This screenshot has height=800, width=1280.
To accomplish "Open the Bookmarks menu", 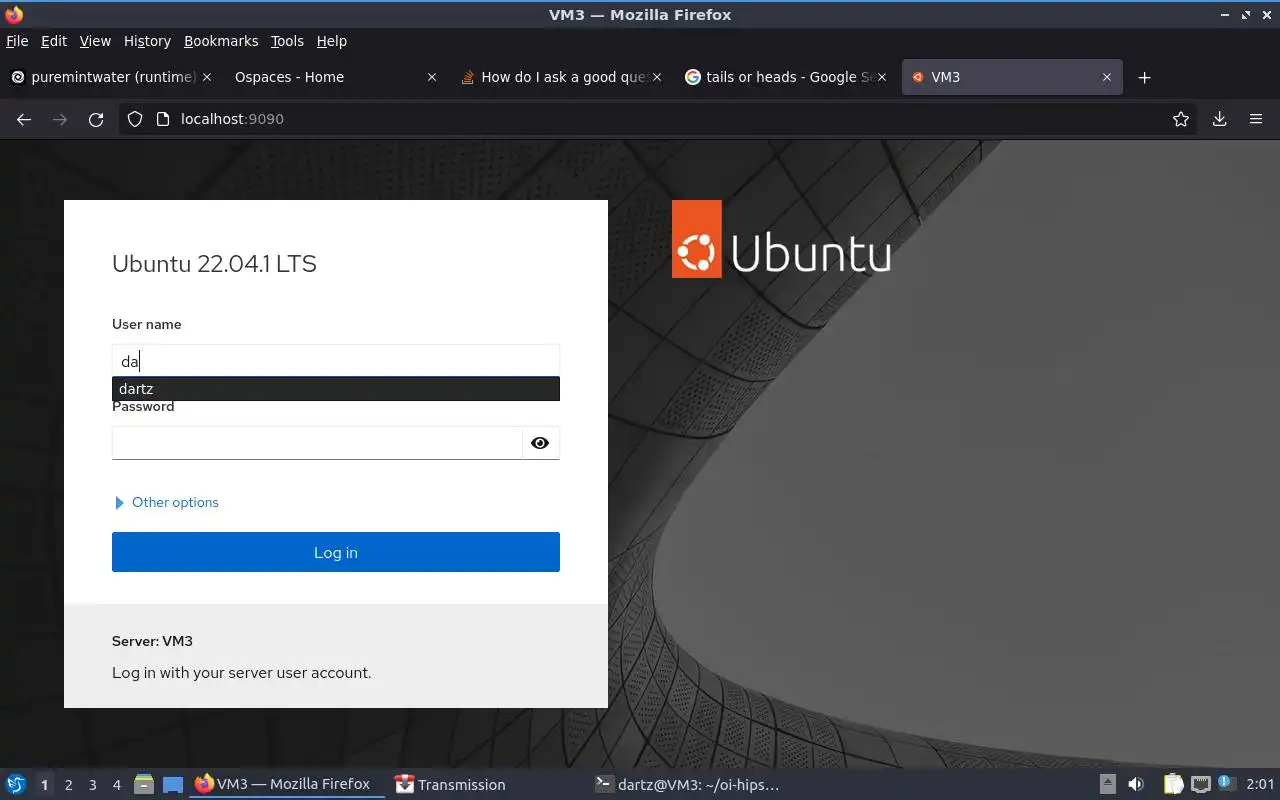I will [221, 41].
